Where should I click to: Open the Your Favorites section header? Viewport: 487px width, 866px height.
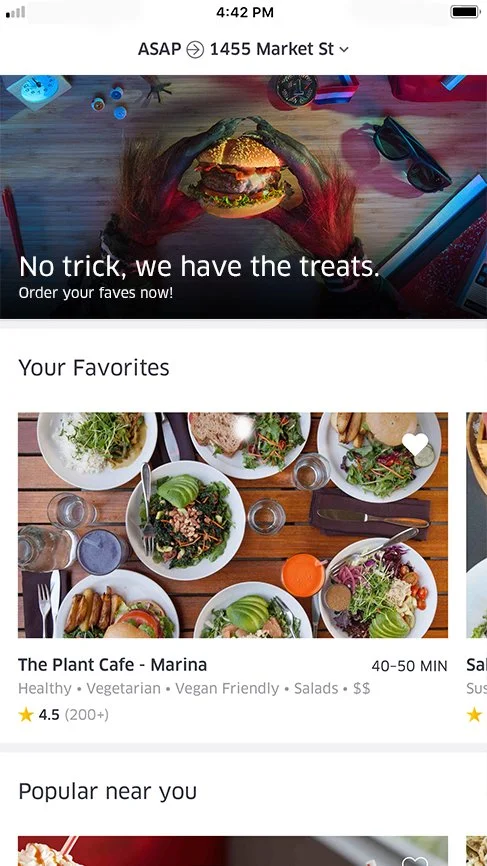pyautogui.click(x=94, y=367)
